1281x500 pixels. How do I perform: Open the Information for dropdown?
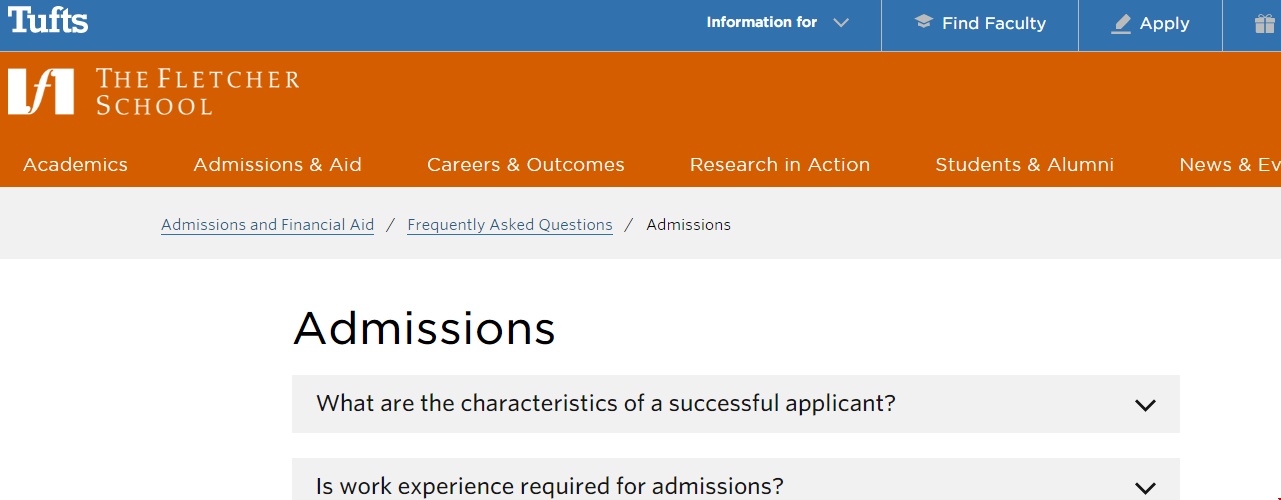click(x=762, y=22)
